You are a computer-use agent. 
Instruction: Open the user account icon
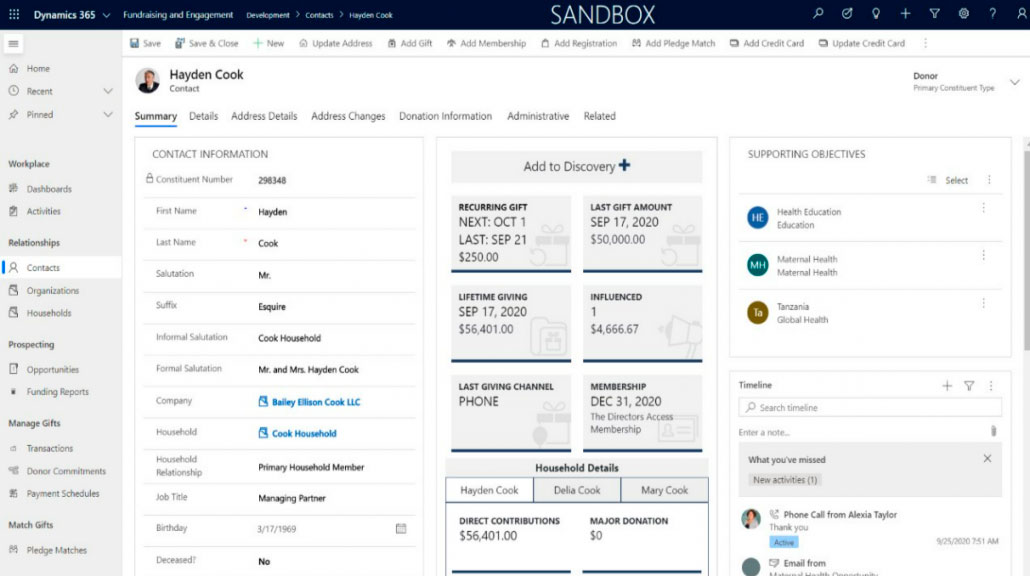tap(1021, 14)
